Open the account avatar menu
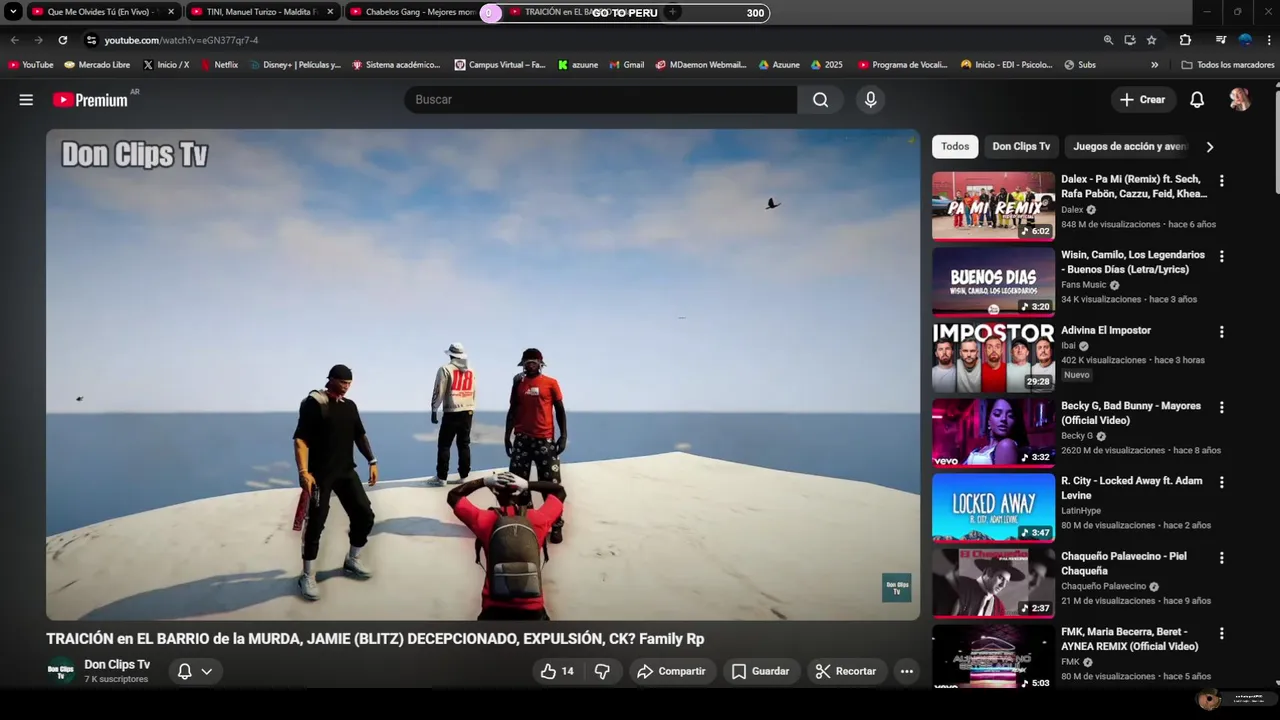The width and height of the screenshot is (1280, 720). (1240, 100)
